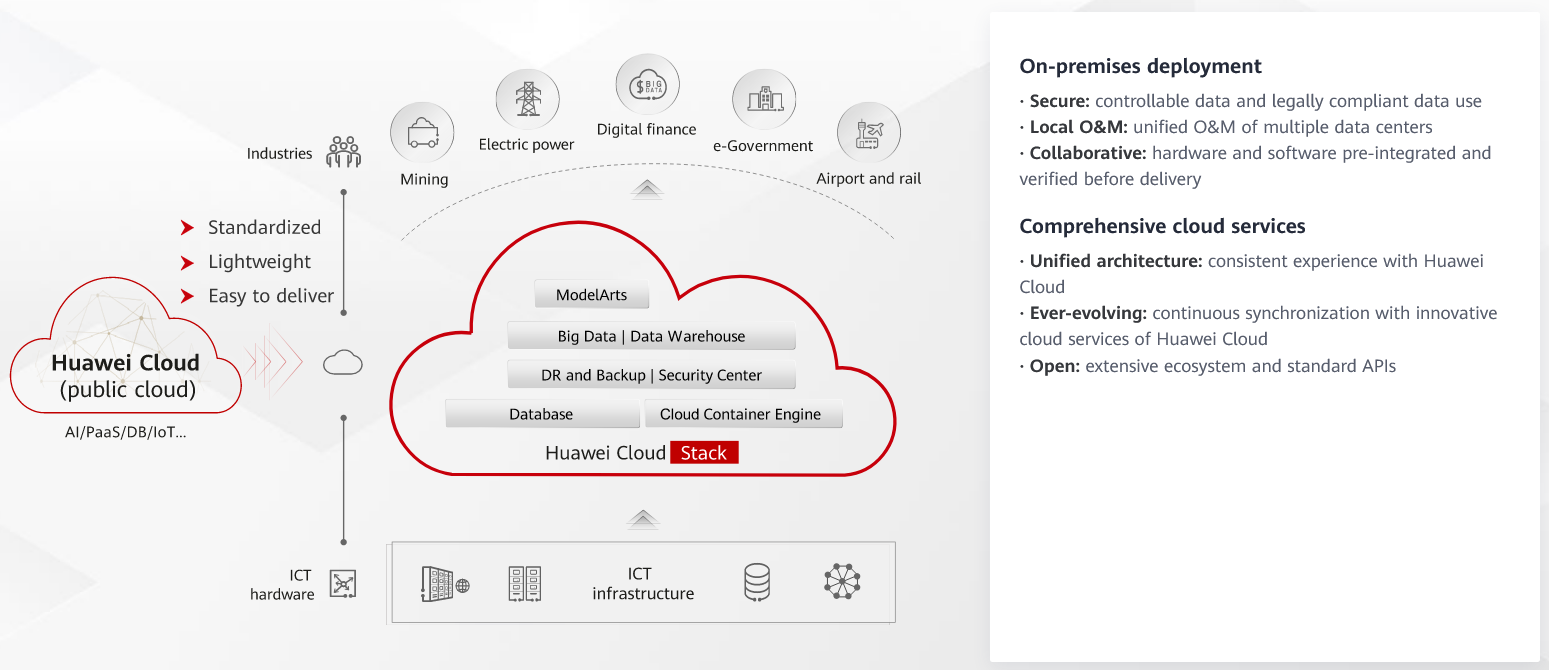Image resolution: width=1549 pixels, height=670 pixels.
Task: Select the ModelArts service block
Action: click(591, 295)
